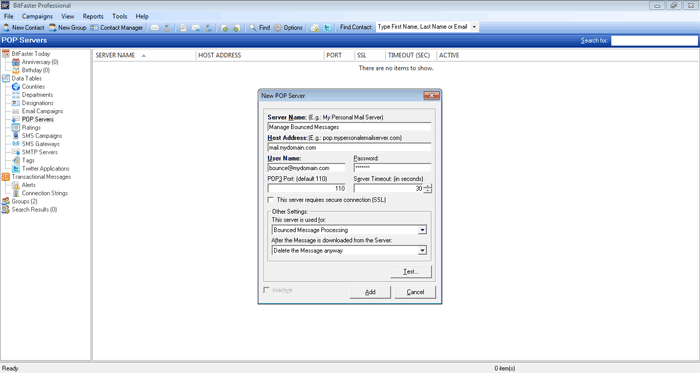Toggle the Inactive checkbox

click(x=267, y=290)
